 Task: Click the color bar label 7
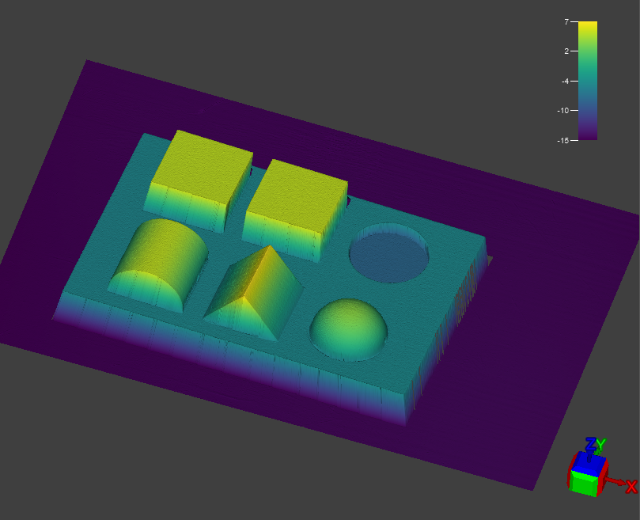point(566,21)
